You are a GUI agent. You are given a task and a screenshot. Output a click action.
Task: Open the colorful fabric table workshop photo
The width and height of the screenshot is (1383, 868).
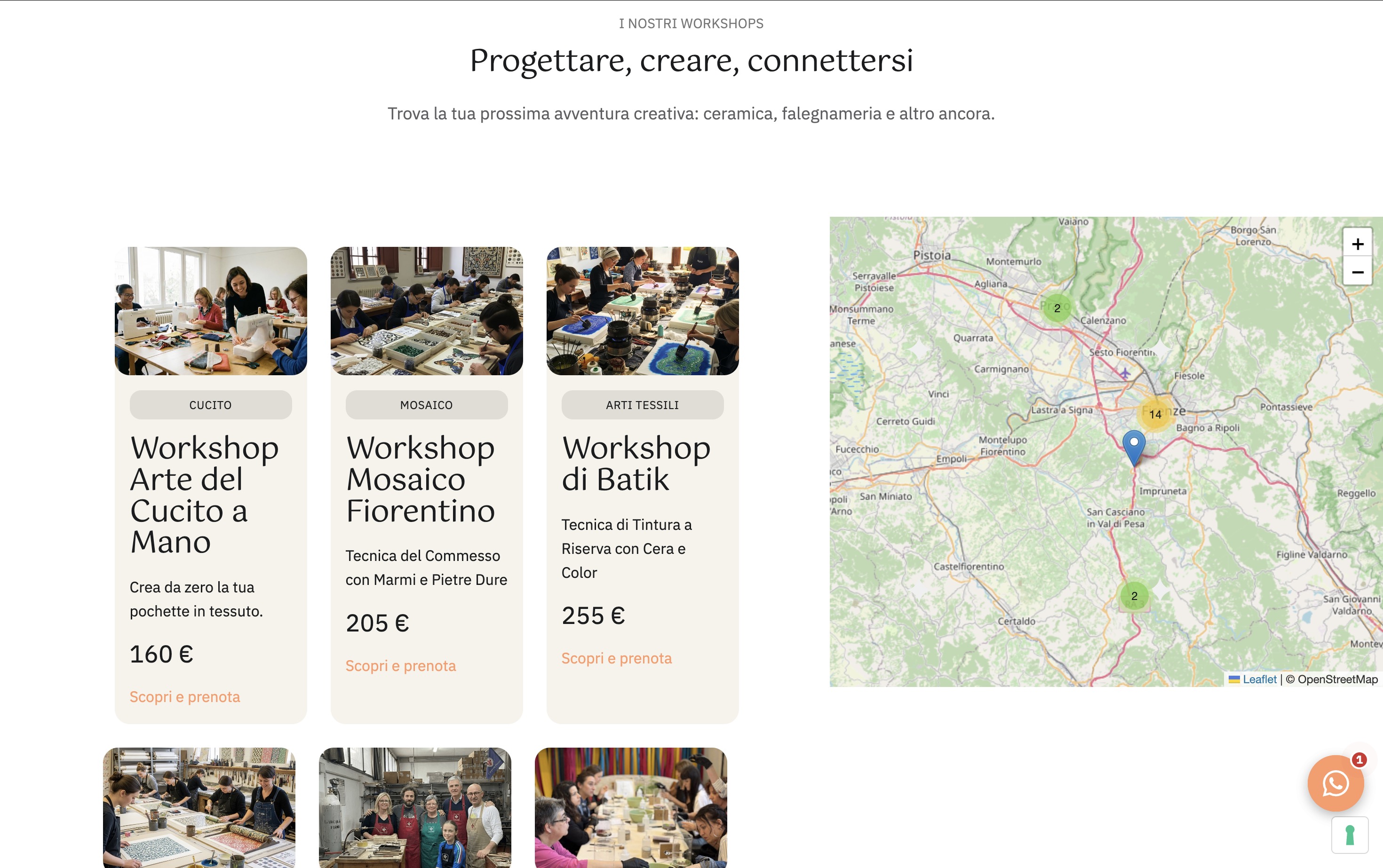(x=631, y=808)
